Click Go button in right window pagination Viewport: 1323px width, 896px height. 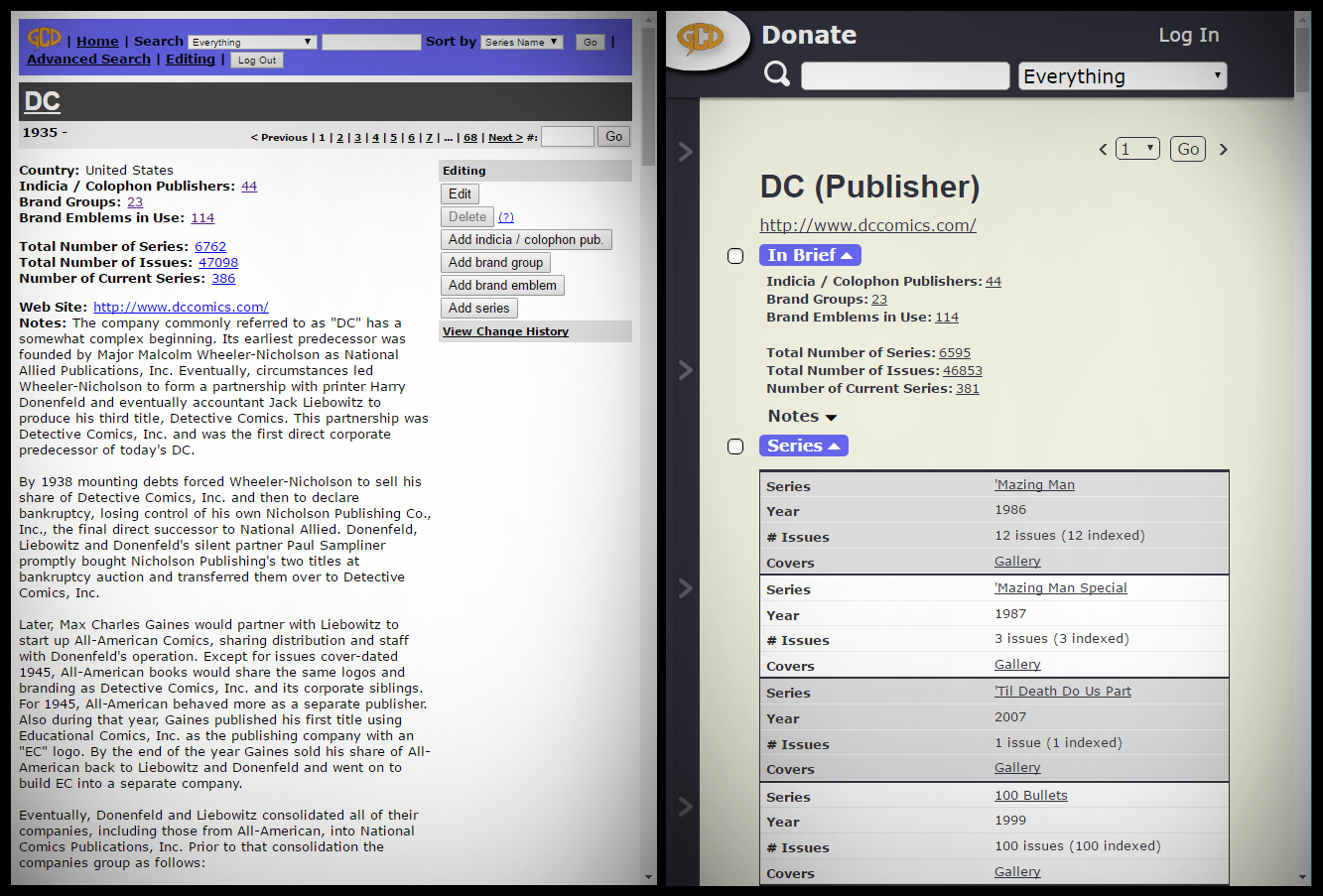point(1188,149)
